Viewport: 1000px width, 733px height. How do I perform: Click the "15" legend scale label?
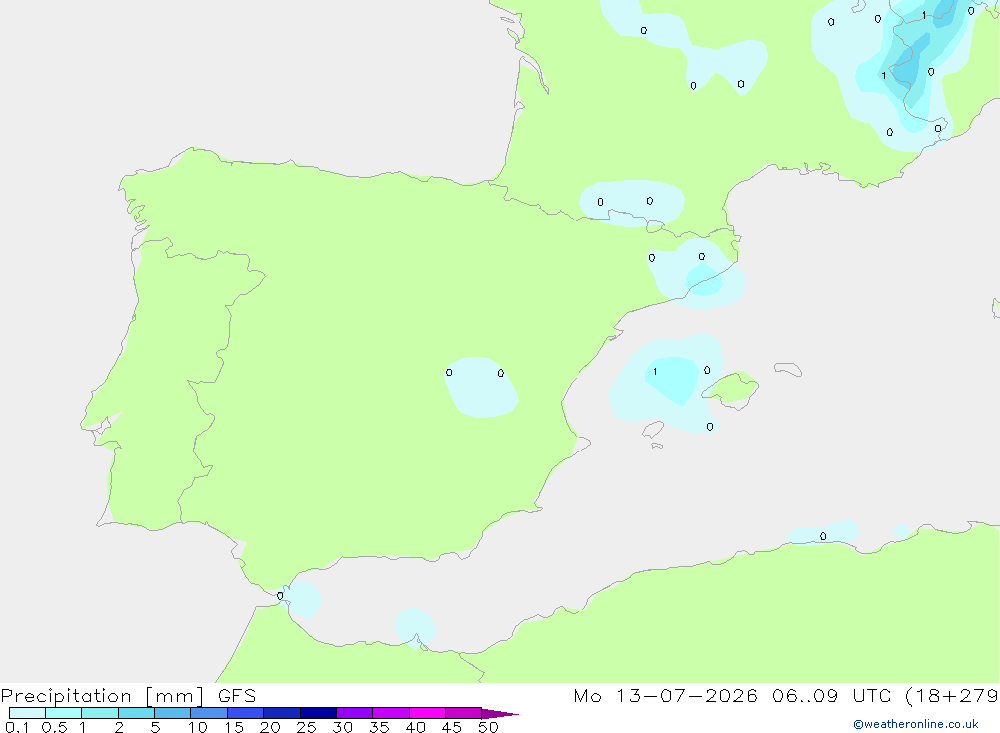tap(234, 727)
